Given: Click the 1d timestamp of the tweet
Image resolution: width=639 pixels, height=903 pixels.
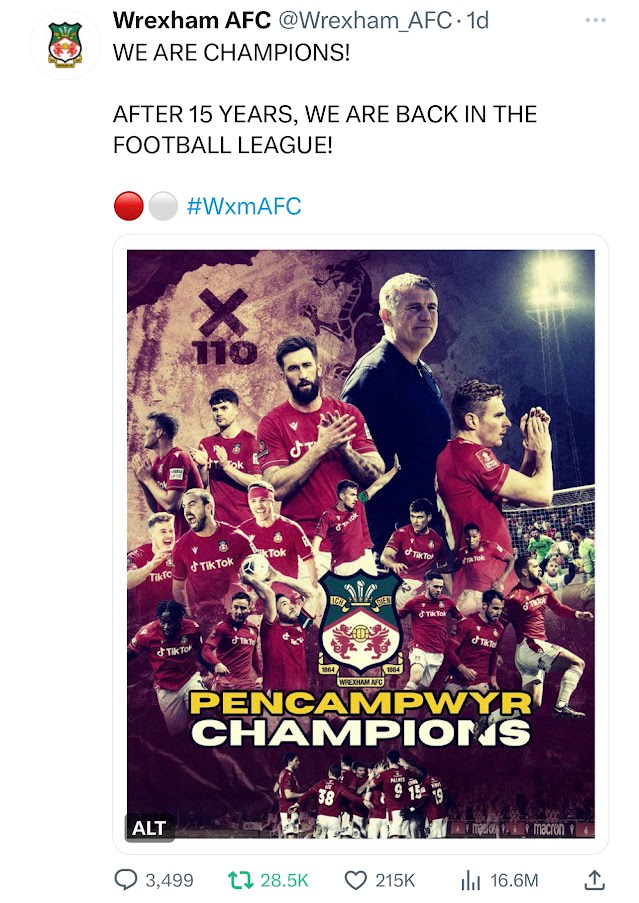Looking at the screenshot, I should [478, 21].
